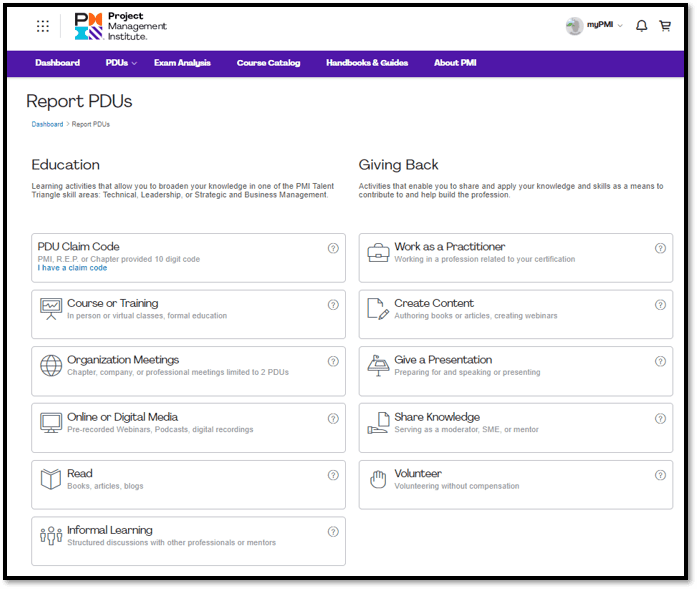Click 'I have a claim code' link

(x=72, y=268)
